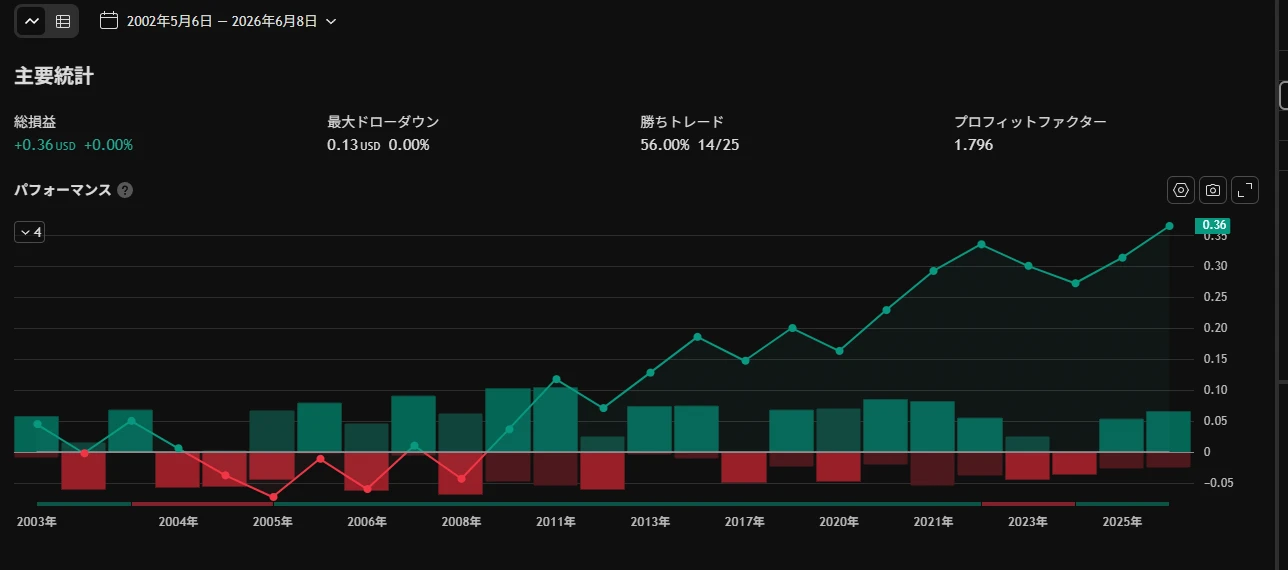This screenshot has height=570, width=1288.
Task: Click 2003年 axis label
Action: (37, 522)
